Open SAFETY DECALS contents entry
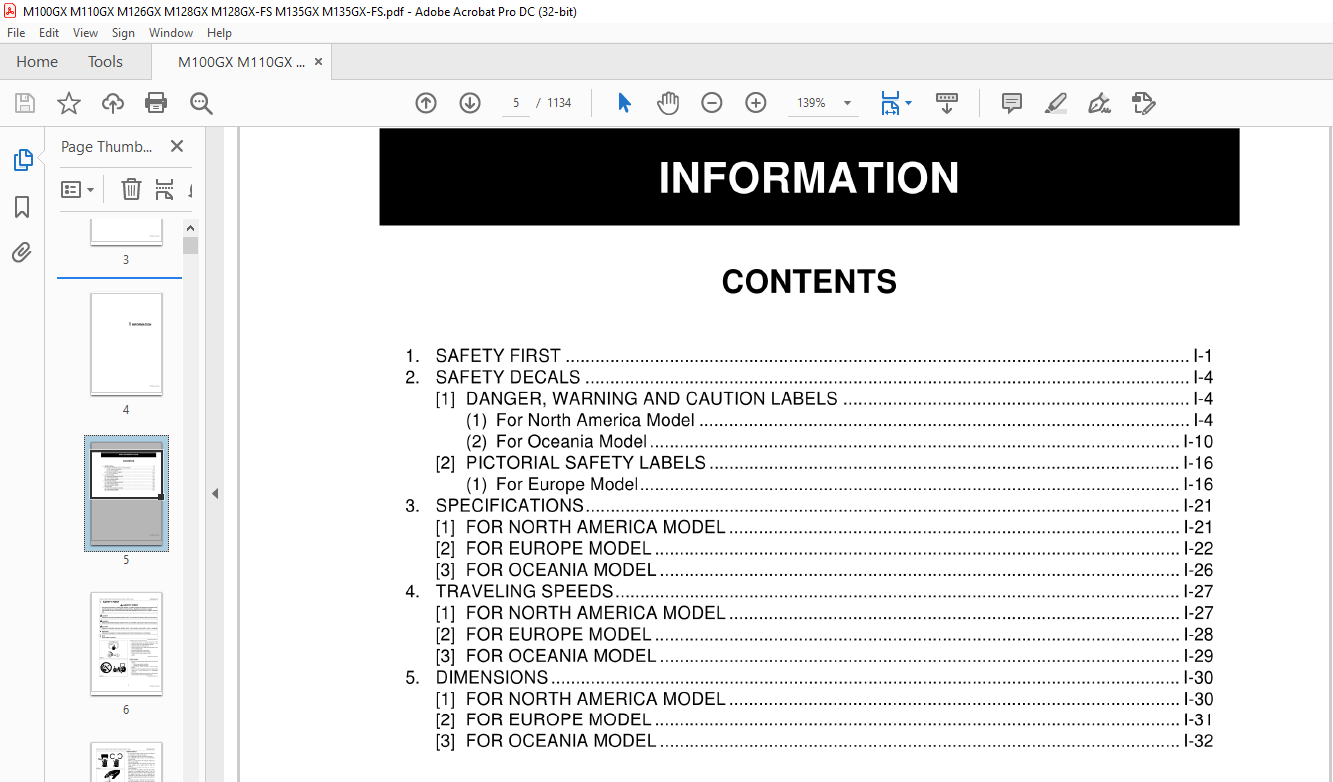Image resolution: width=1333 pixels, height=782 pixels. (x=808, y=377)
